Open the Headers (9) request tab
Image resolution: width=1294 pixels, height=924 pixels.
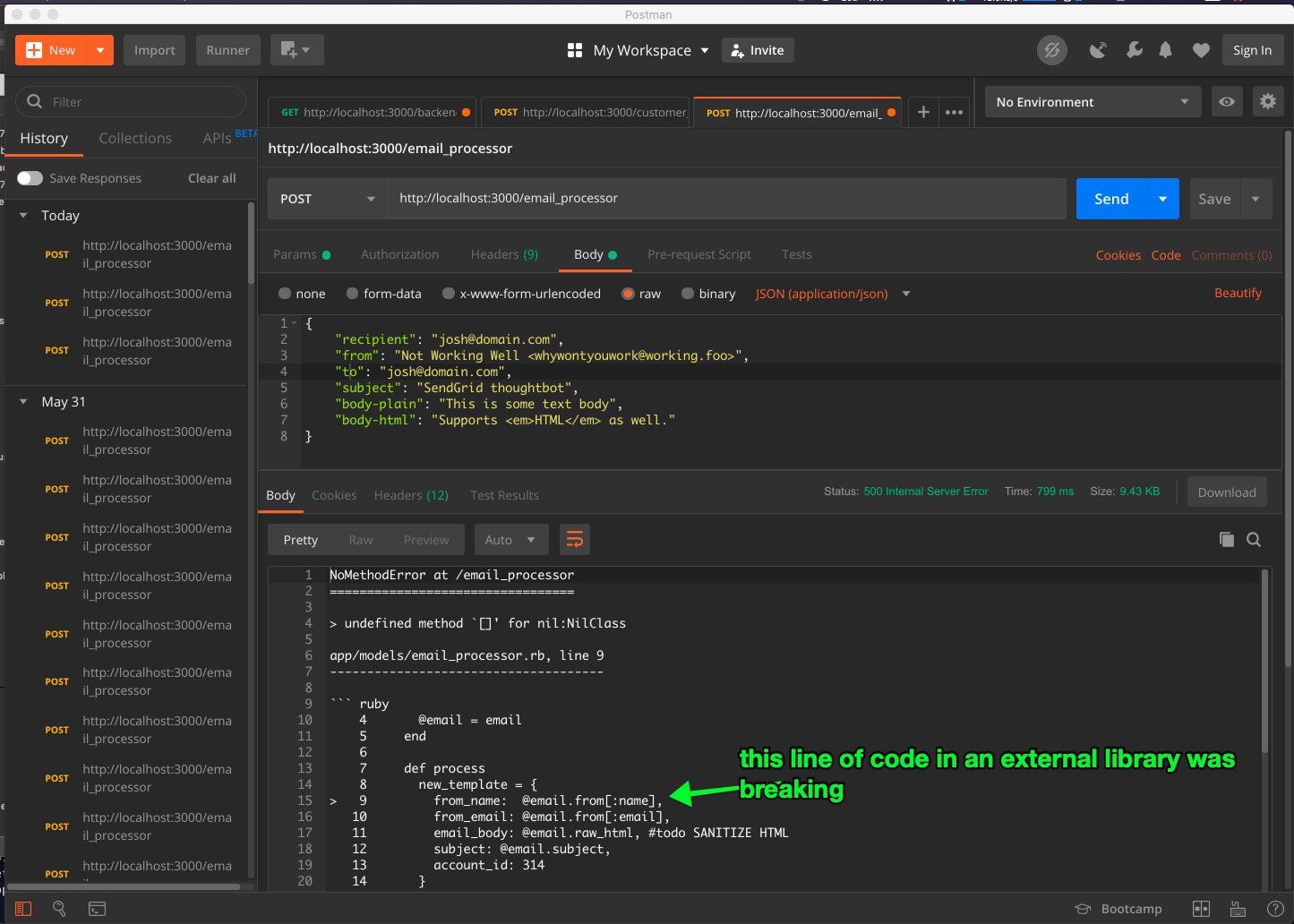pyautogui.click(x=504, y=254)
